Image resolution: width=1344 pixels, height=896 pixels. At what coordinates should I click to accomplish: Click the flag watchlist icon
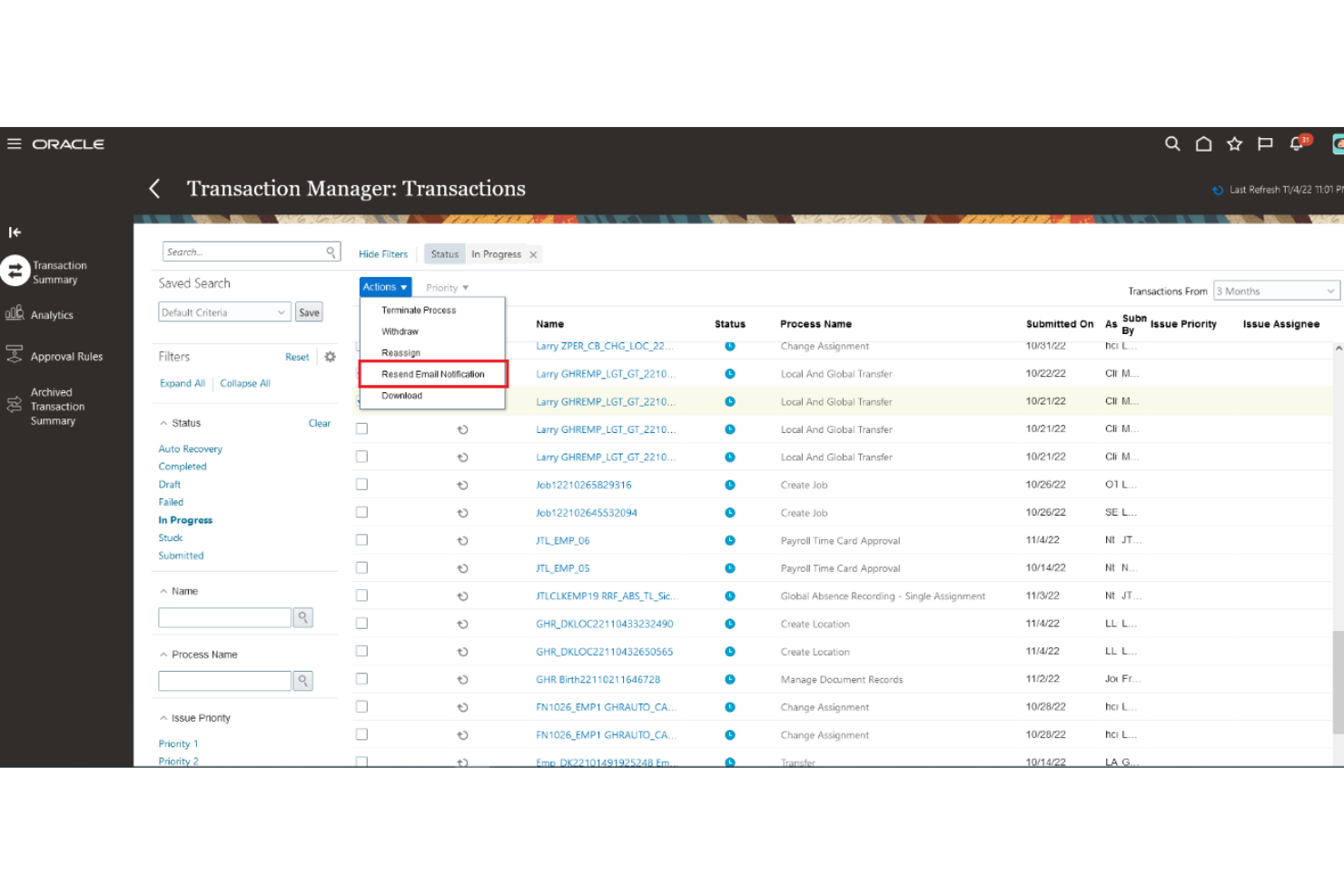tap(1265, 143)
